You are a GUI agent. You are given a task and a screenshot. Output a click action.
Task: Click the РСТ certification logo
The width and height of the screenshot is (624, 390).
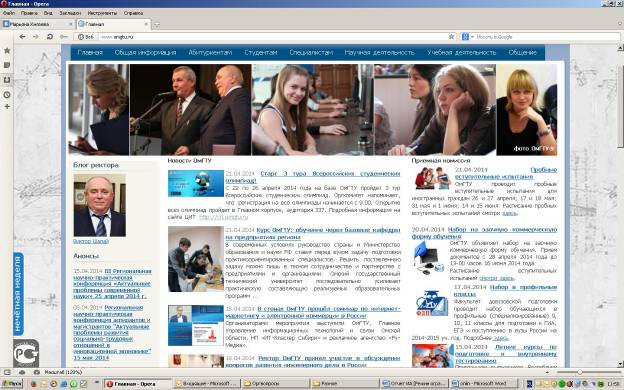26,353
